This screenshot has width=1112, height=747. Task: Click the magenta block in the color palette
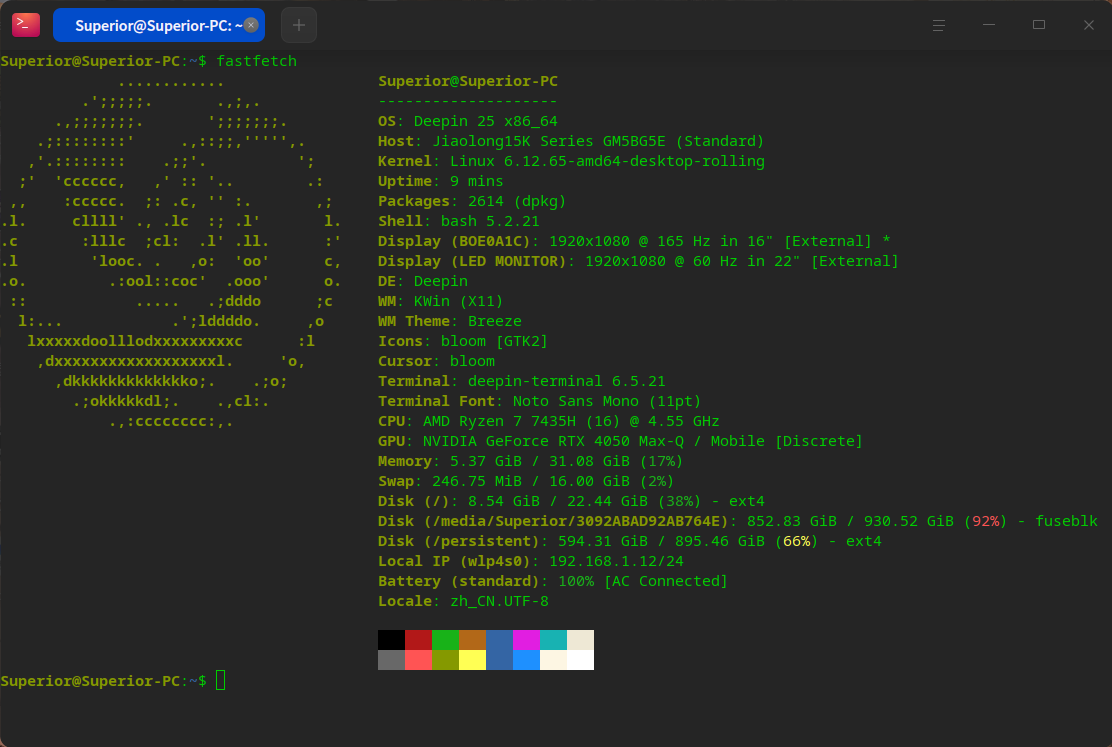526,640
